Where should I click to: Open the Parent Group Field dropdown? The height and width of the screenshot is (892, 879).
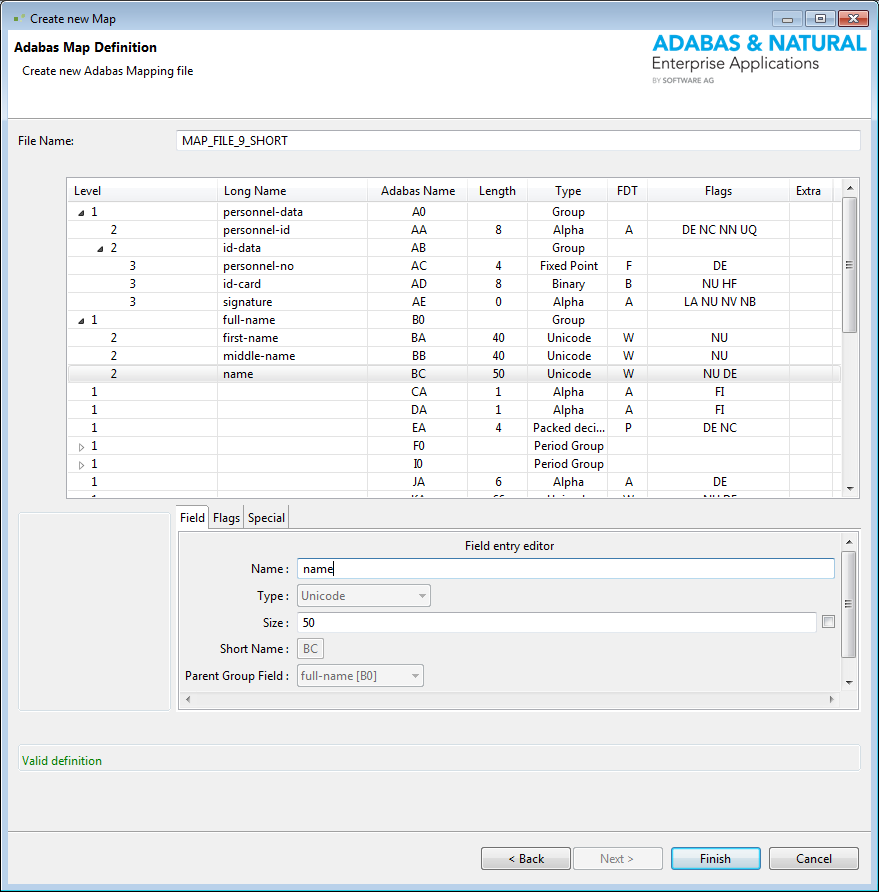point(413,675)
